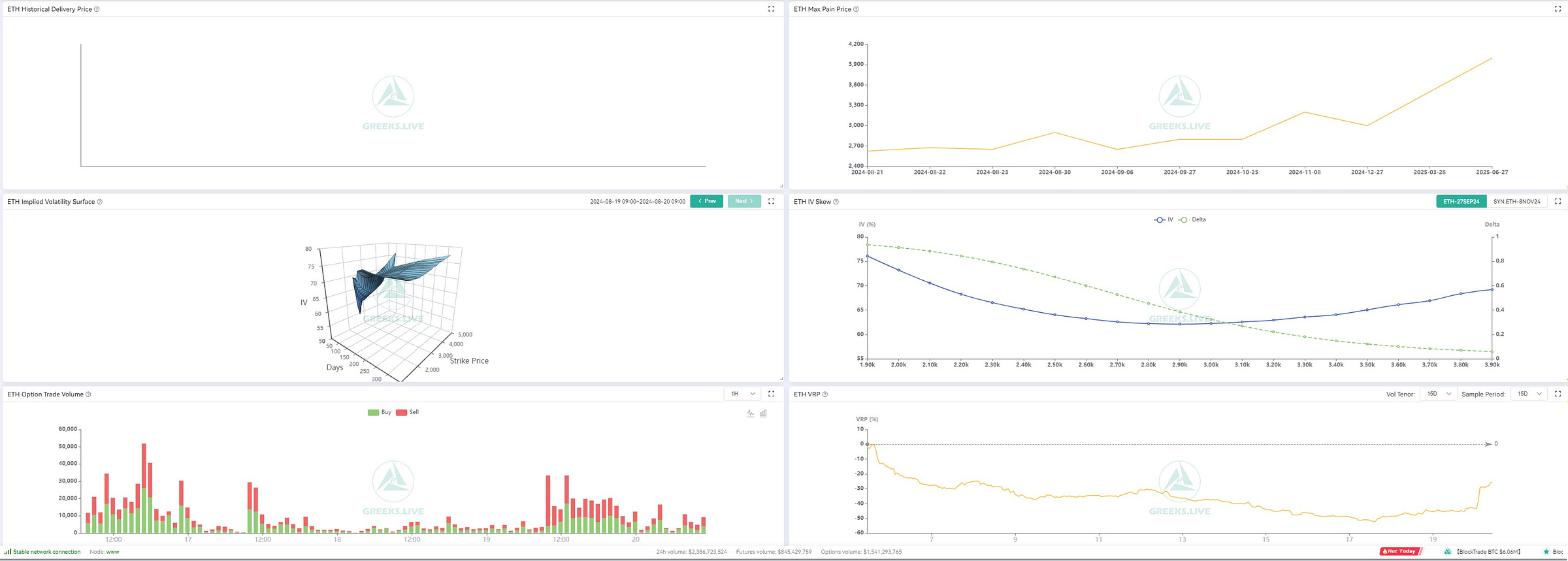Image resolution: width=1568 pixels, height=561 pixels.
Task: Click the 24h volume status value
Action: coord(692,552)
